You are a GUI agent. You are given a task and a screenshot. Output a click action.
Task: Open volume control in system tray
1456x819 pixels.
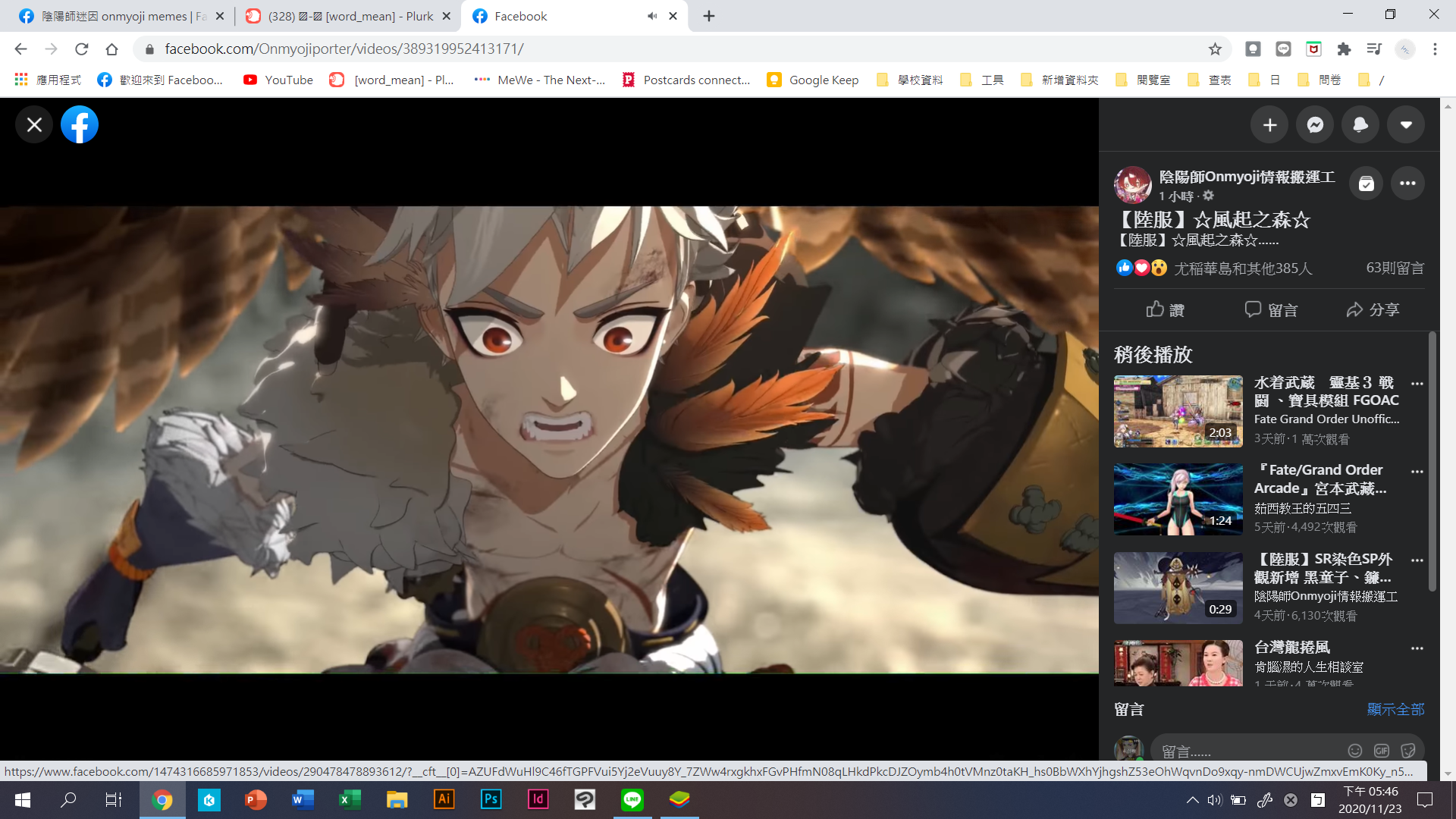(x=1214, y=799)
